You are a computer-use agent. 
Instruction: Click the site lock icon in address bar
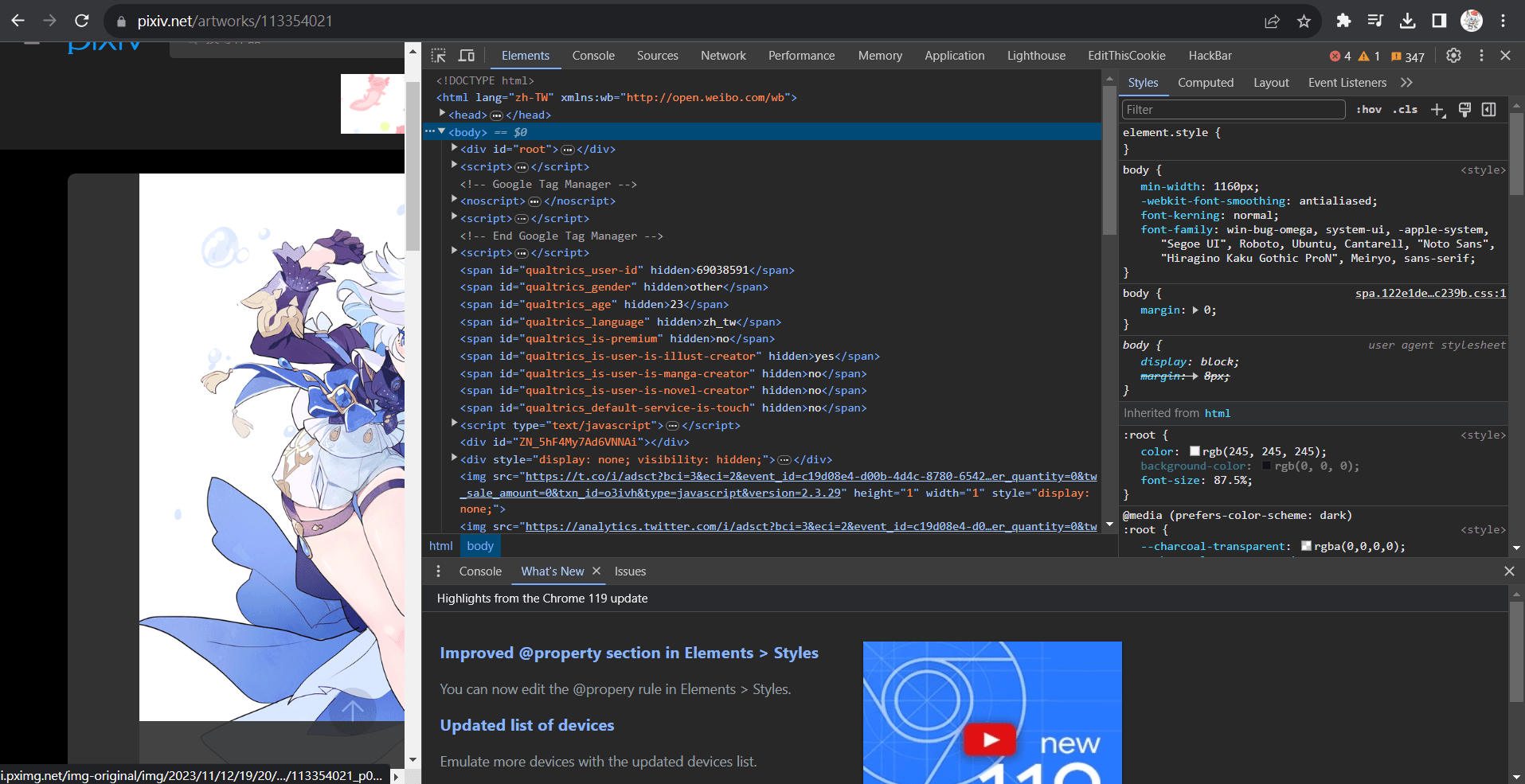pyautogui.click(x=121, y=21)
